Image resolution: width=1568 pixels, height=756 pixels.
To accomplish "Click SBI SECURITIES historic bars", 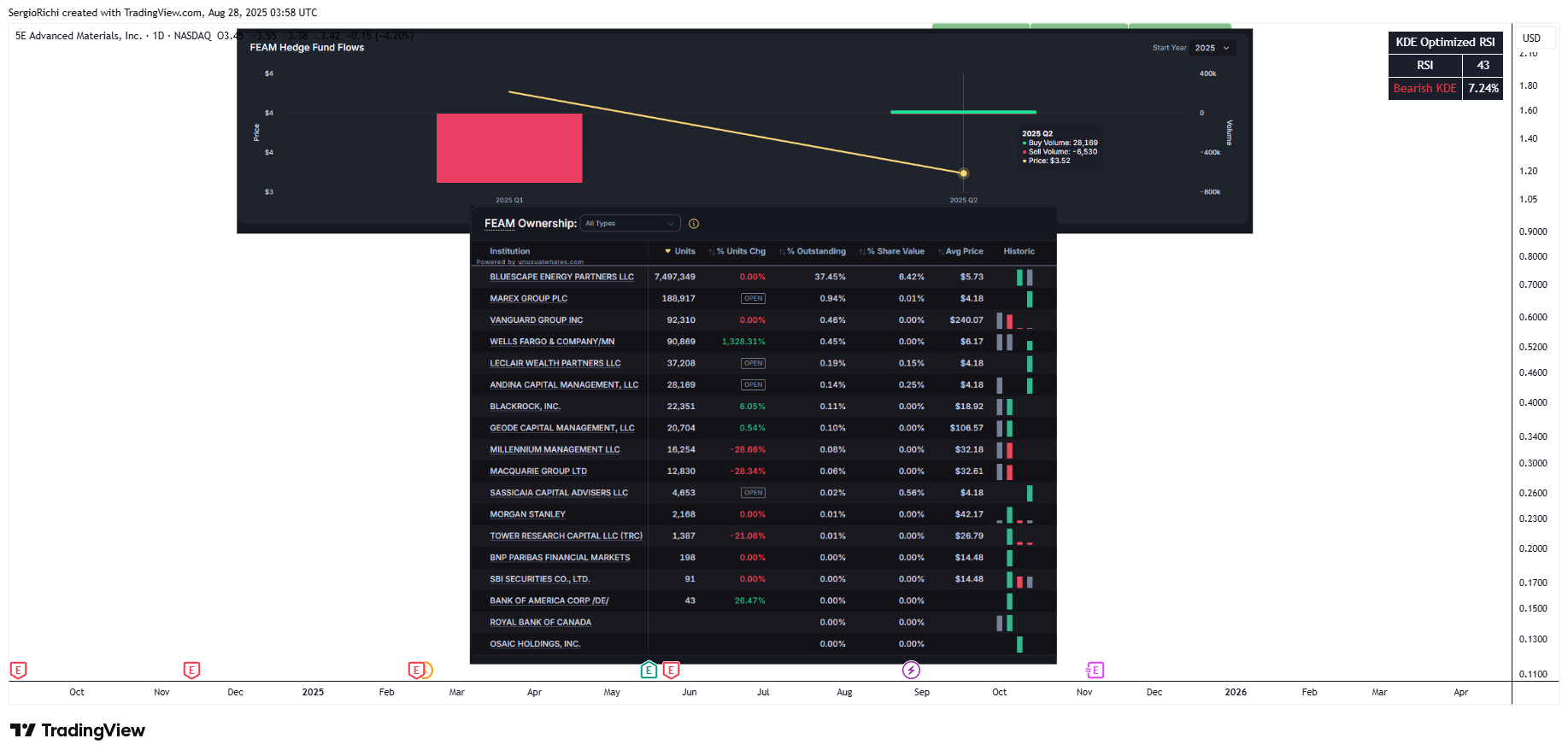I will click(x=1019, y=580).
